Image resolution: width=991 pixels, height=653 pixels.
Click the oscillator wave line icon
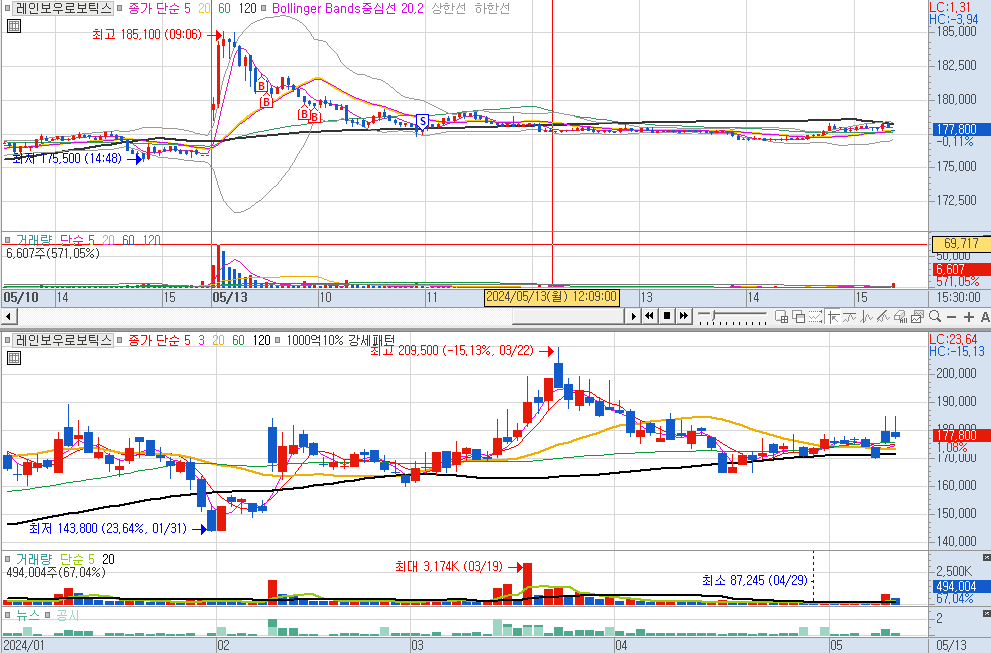point(866,316)
